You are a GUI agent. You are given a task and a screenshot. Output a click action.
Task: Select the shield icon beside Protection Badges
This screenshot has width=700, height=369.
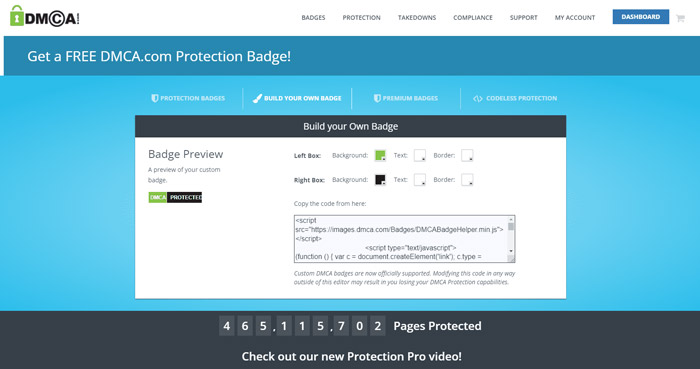point(154,98)
